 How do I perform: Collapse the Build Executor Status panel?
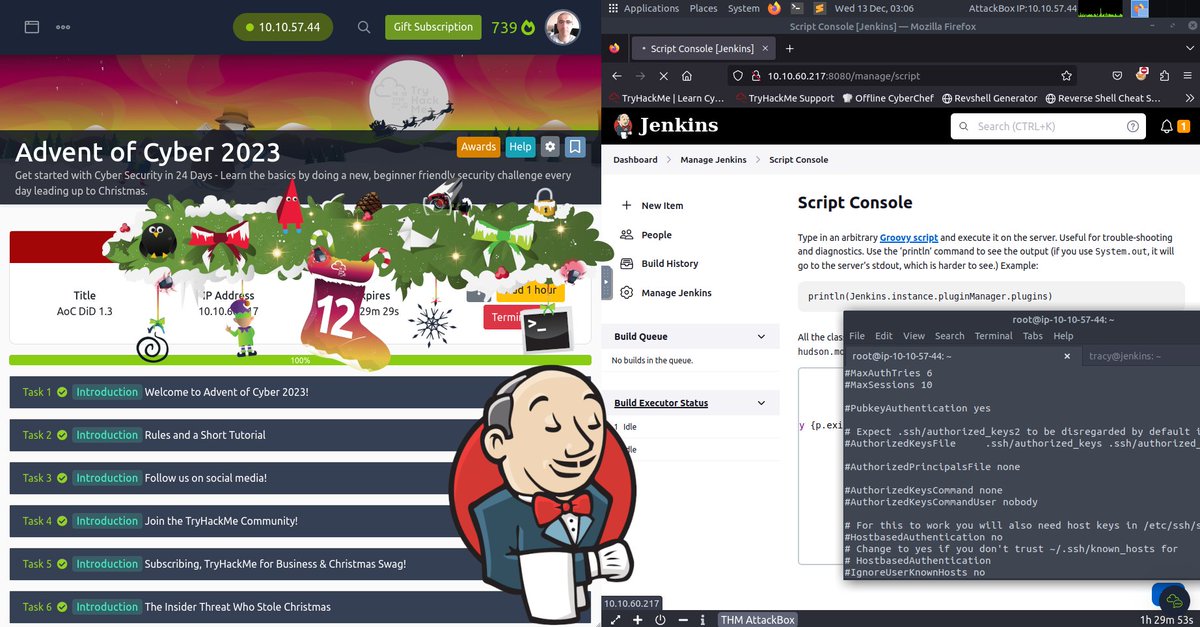[x=761, y=403]
